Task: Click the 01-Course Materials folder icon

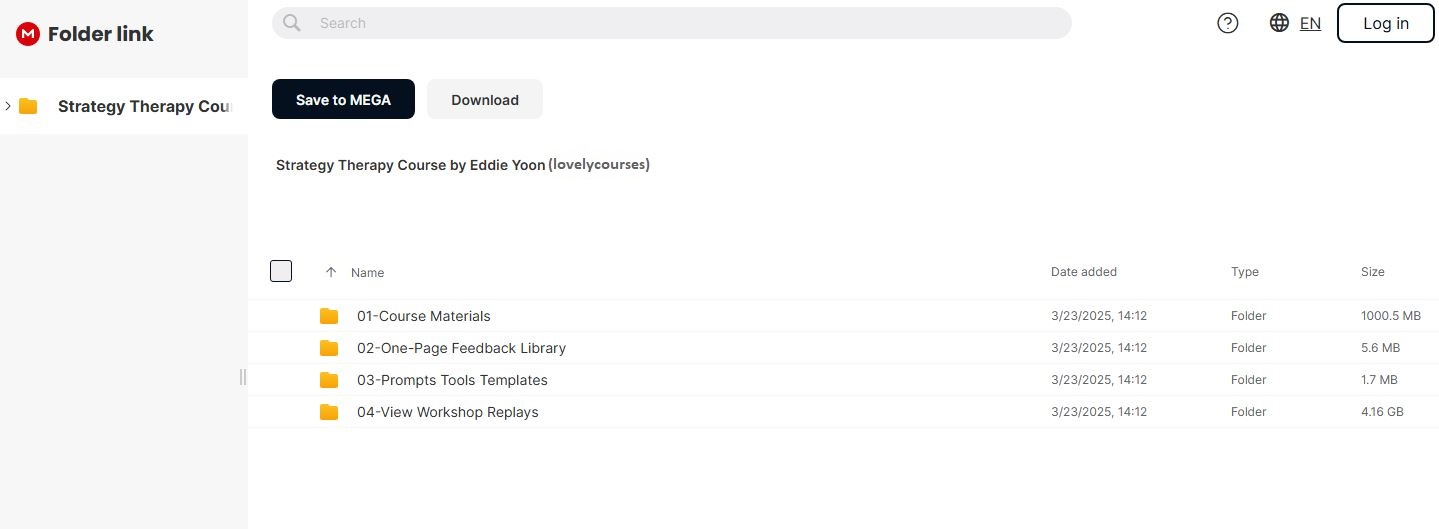Action: point(329,316)
